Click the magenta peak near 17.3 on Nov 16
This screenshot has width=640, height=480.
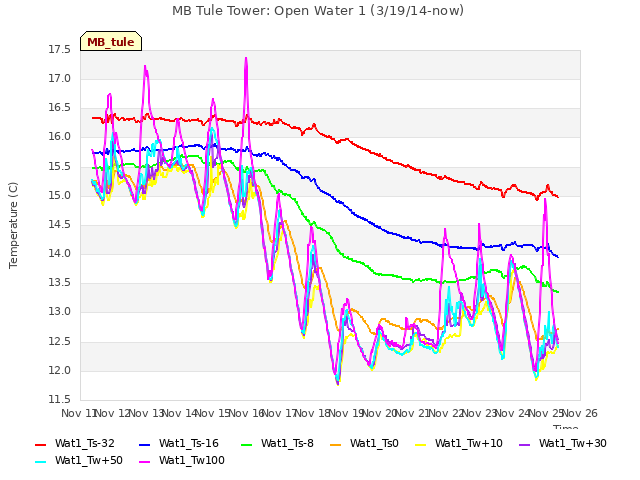pos(246,60)
